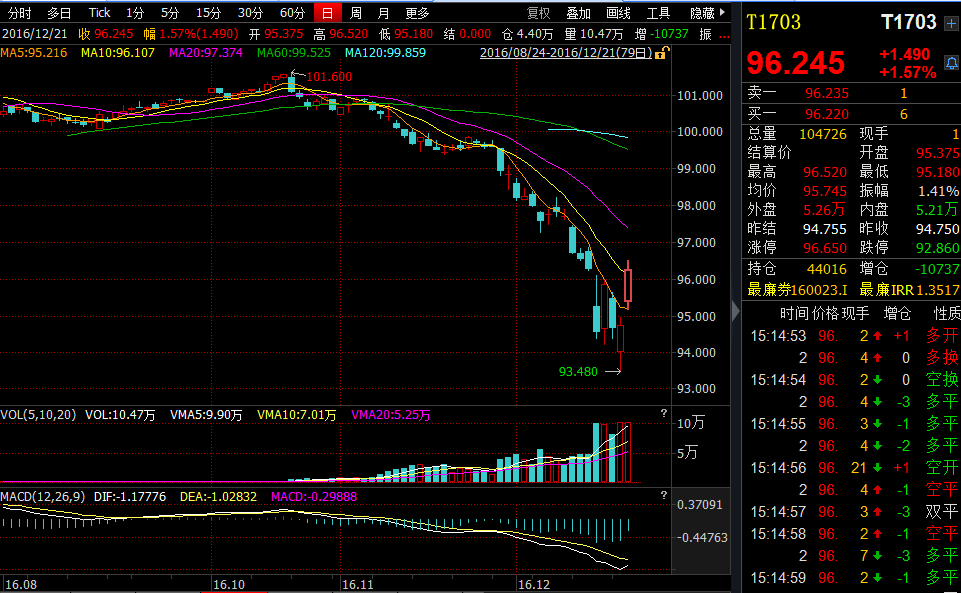This screenshot has height=593, width=961.
Task: Click the 最廉券160023.I bond label
Action: point(797,290)
